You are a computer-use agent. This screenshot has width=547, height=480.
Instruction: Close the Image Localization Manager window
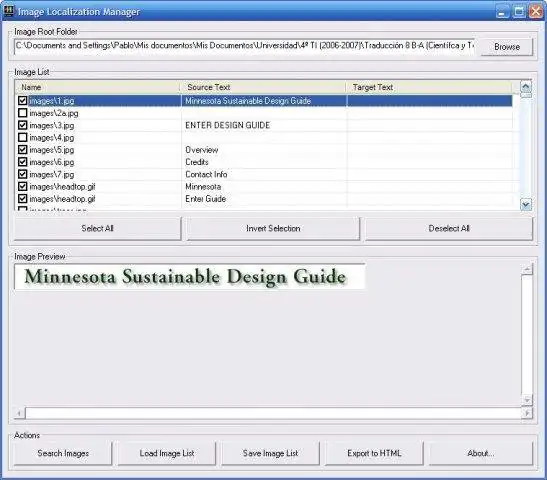pyautogui.click(x=536, y=11)
